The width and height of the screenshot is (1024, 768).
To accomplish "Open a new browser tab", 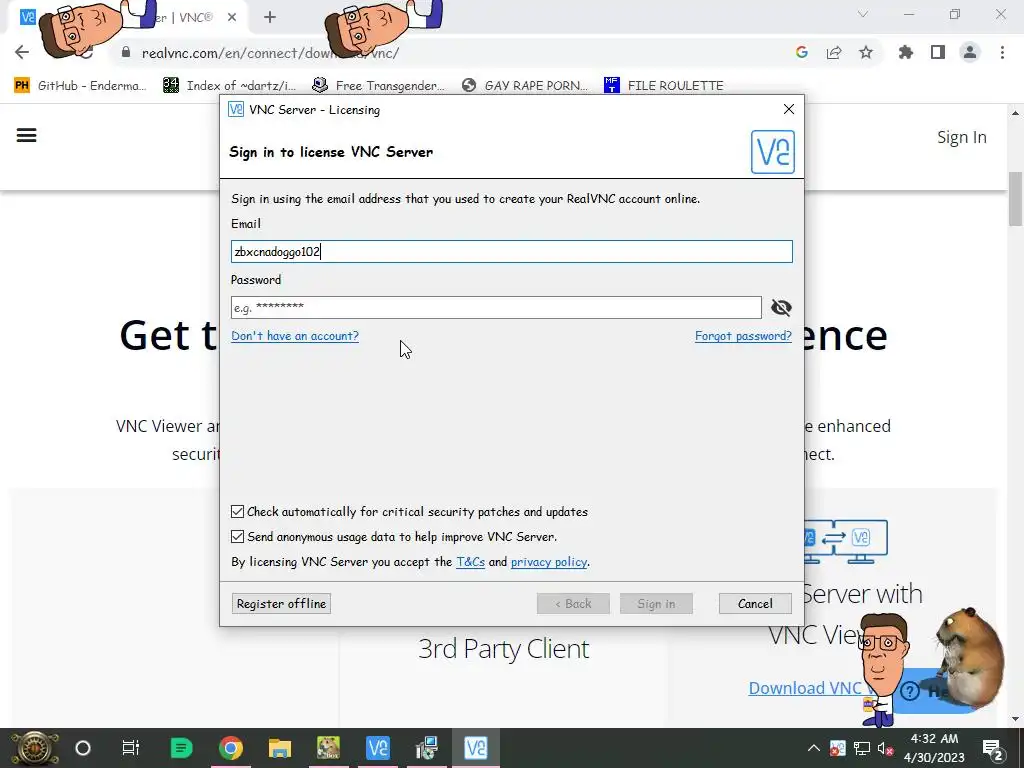I will tap(270, 18).
